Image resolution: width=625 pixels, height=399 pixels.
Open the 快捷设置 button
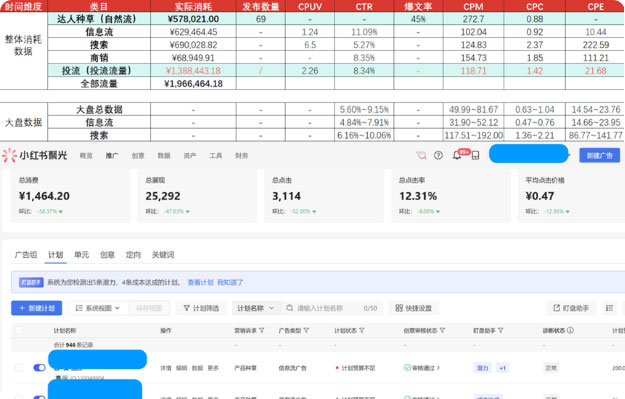(x=413, y=308)
